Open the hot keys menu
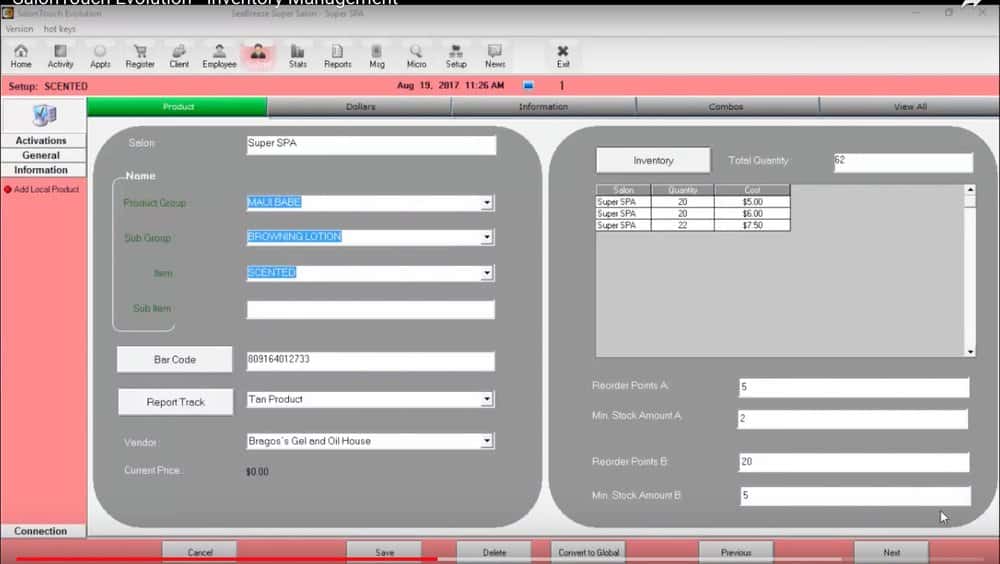This screenshot has height=564, width=1000. [x=59, y=29]
